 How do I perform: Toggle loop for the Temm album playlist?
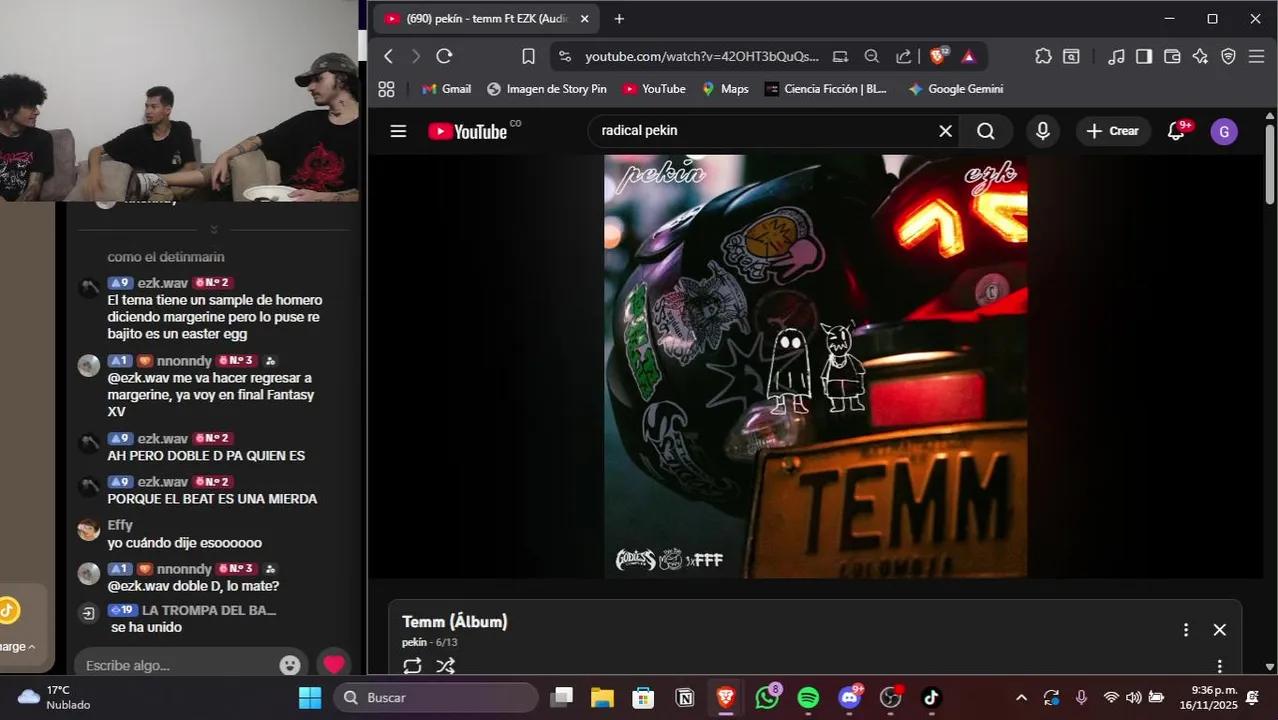click(x=412, y=665)
